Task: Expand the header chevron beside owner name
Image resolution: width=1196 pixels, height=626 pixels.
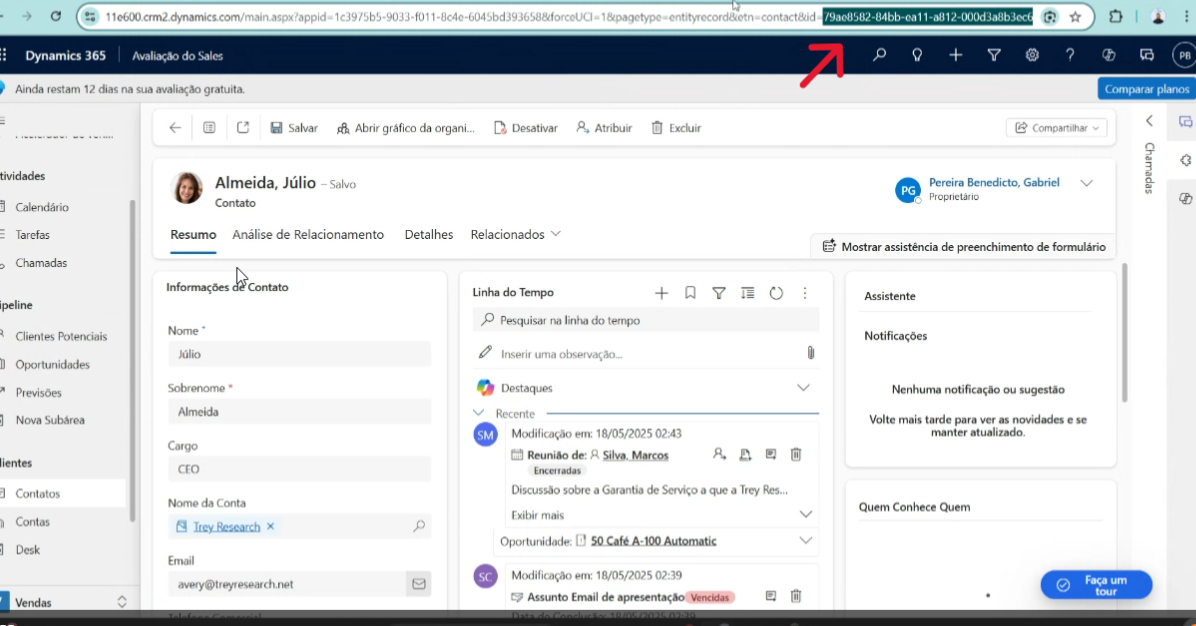Action: pyautogui.click(x=1087, y=183)
